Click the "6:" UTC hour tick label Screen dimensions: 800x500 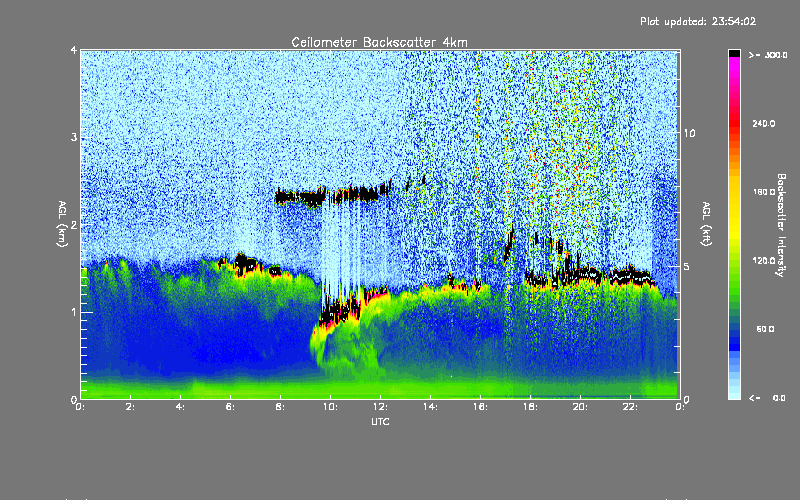click(x=231, y=407)
